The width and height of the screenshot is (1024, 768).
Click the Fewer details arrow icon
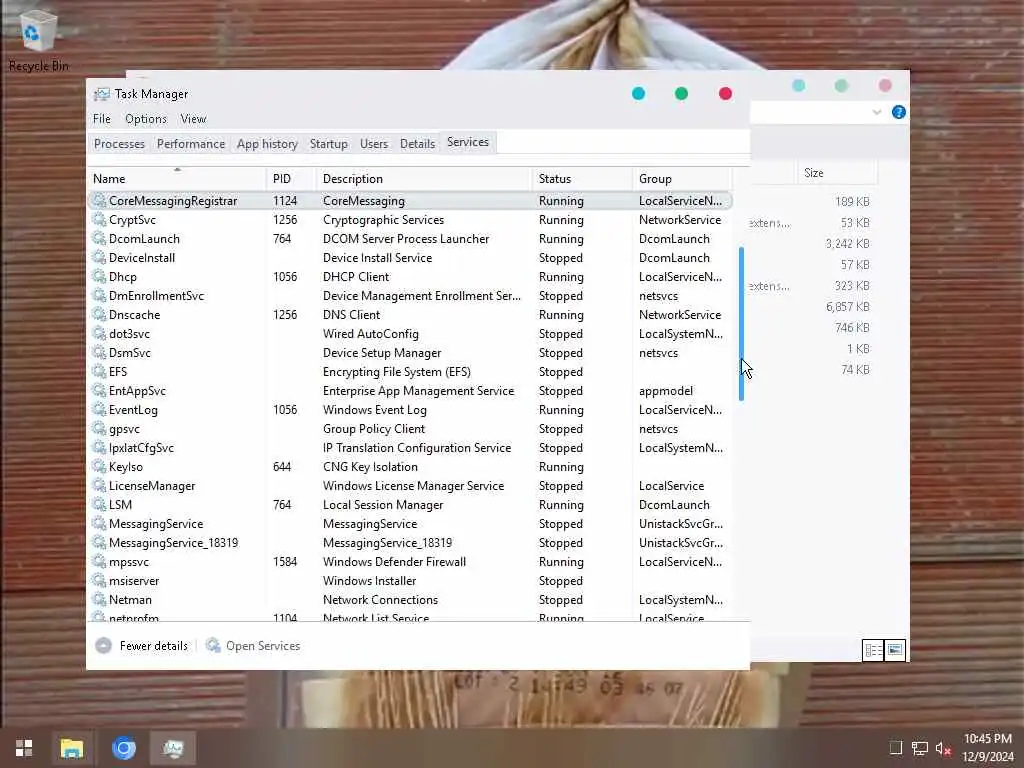point(103,646)
